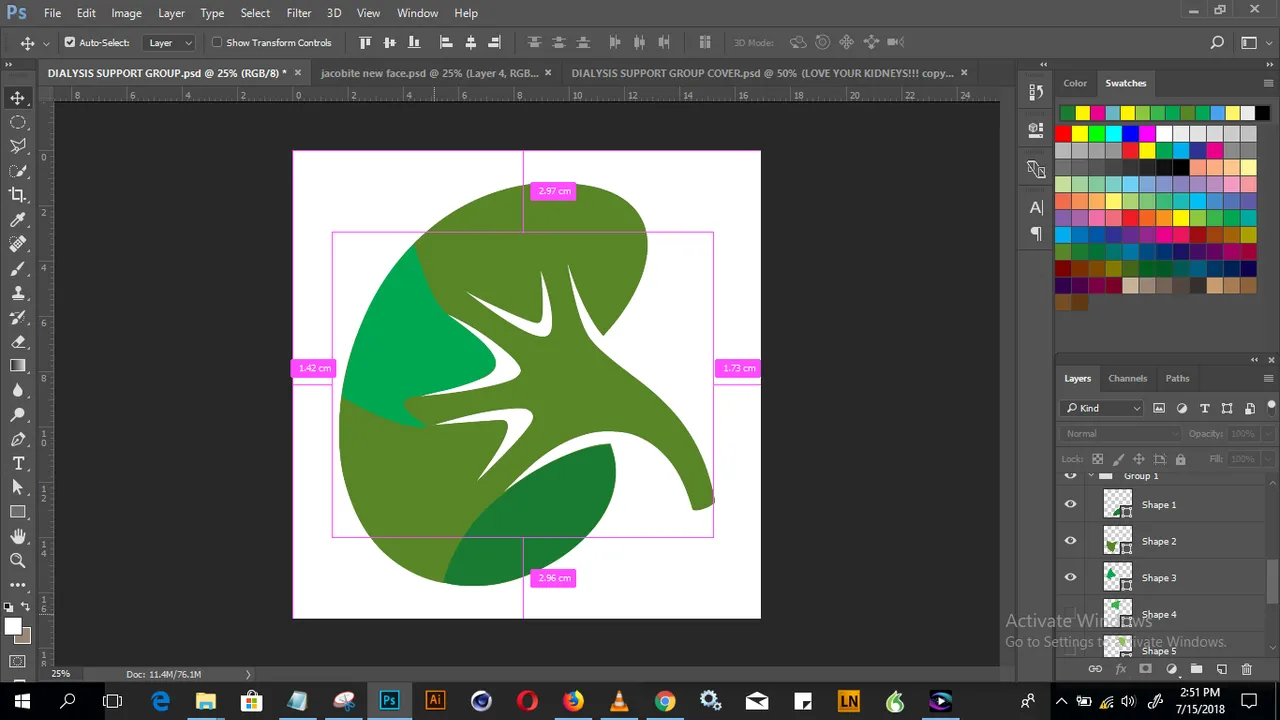This screenshot has width=1280, height=720.
Task: Click Create new layer icon
Action: coord(1222,669)
